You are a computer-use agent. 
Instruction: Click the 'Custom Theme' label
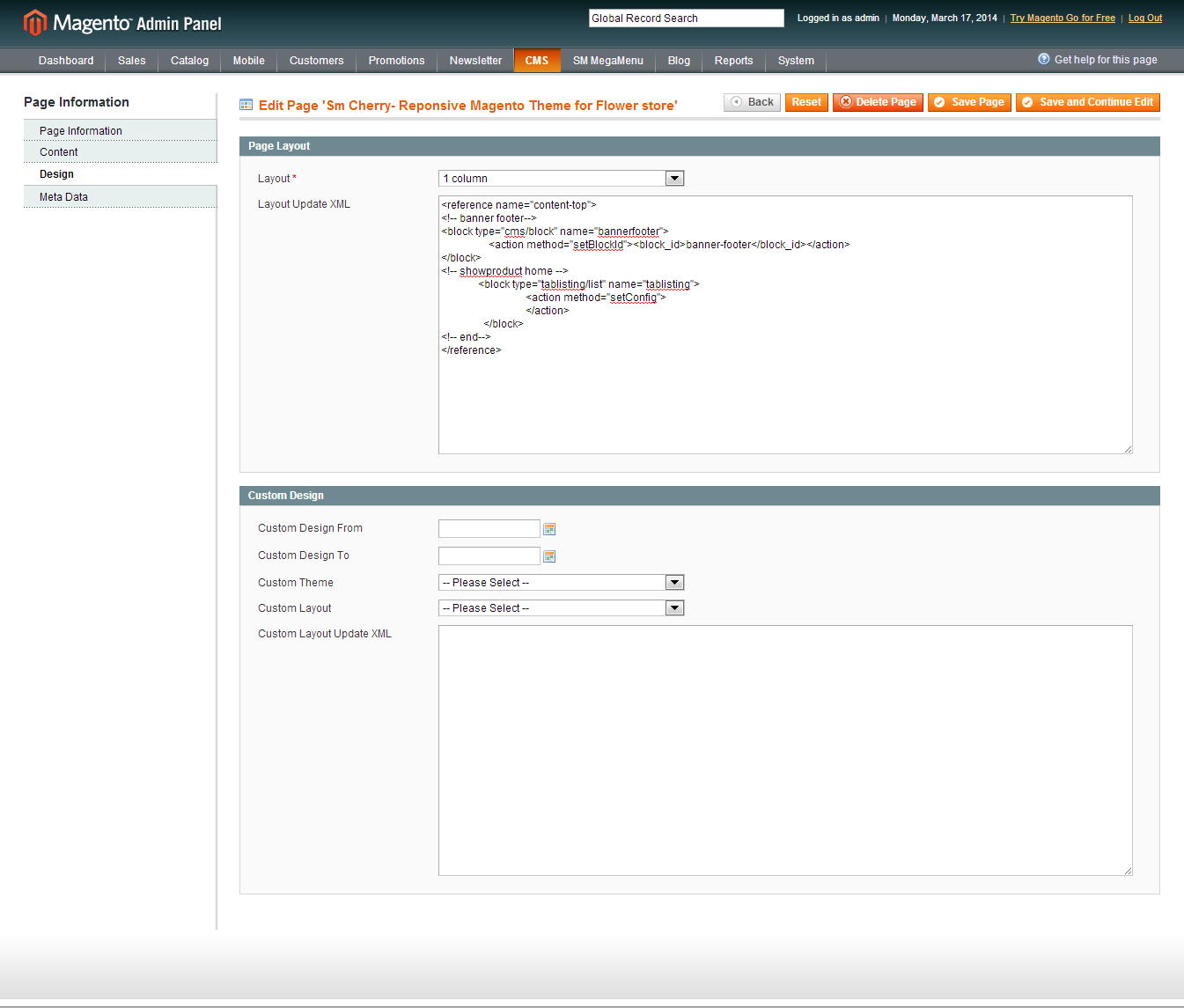[296, 583]
